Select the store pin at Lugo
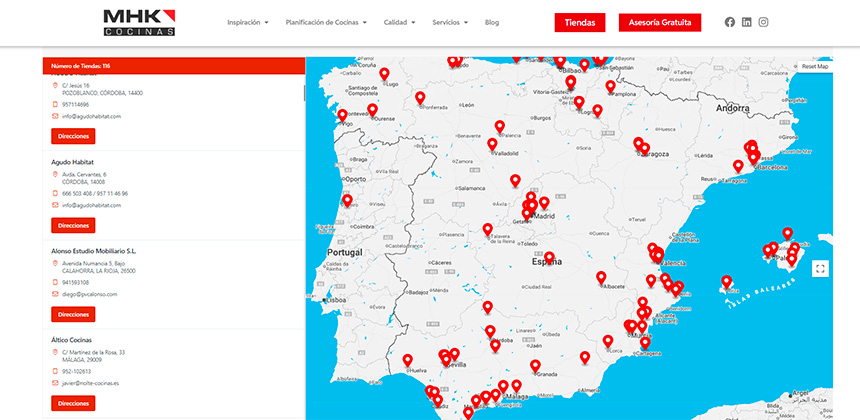The width and height of the screenshot is (860, 420). [x=384, y=74]
